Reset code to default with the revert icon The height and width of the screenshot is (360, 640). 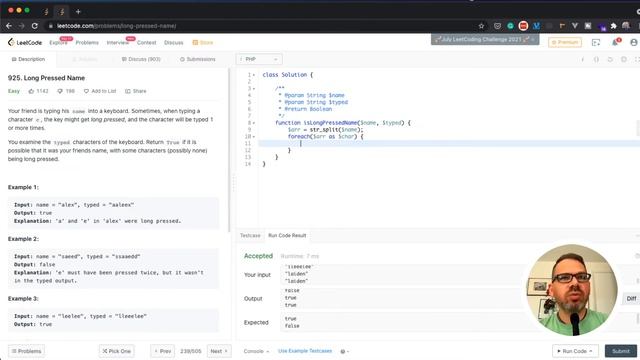tap(610, 59)
